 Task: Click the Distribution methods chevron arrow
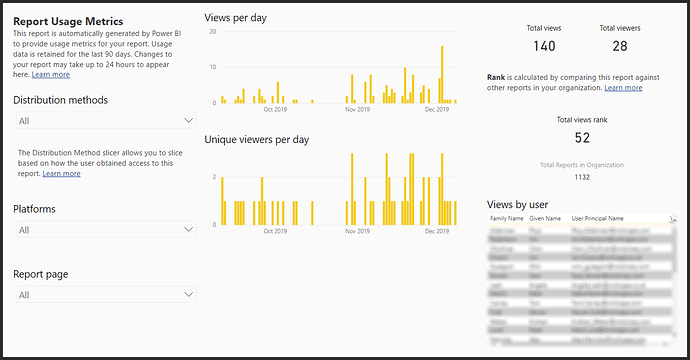click(188, 121)
